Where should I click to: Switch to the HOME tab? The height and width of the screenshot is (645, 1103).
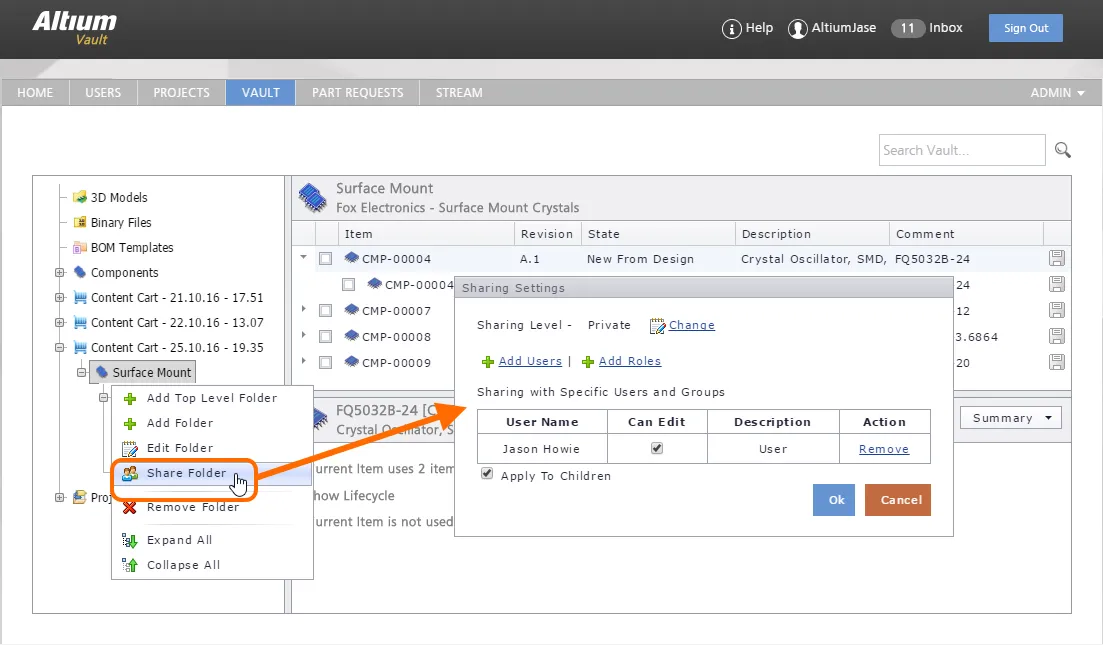click(35, 93)
